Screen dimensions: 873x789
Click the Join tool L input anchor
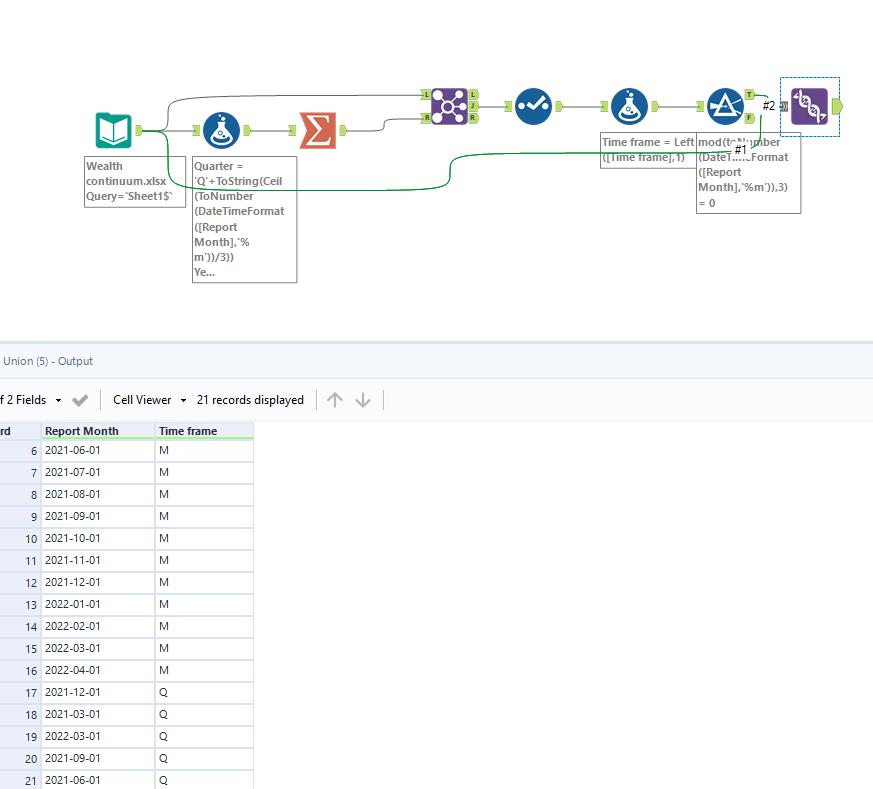426,95
